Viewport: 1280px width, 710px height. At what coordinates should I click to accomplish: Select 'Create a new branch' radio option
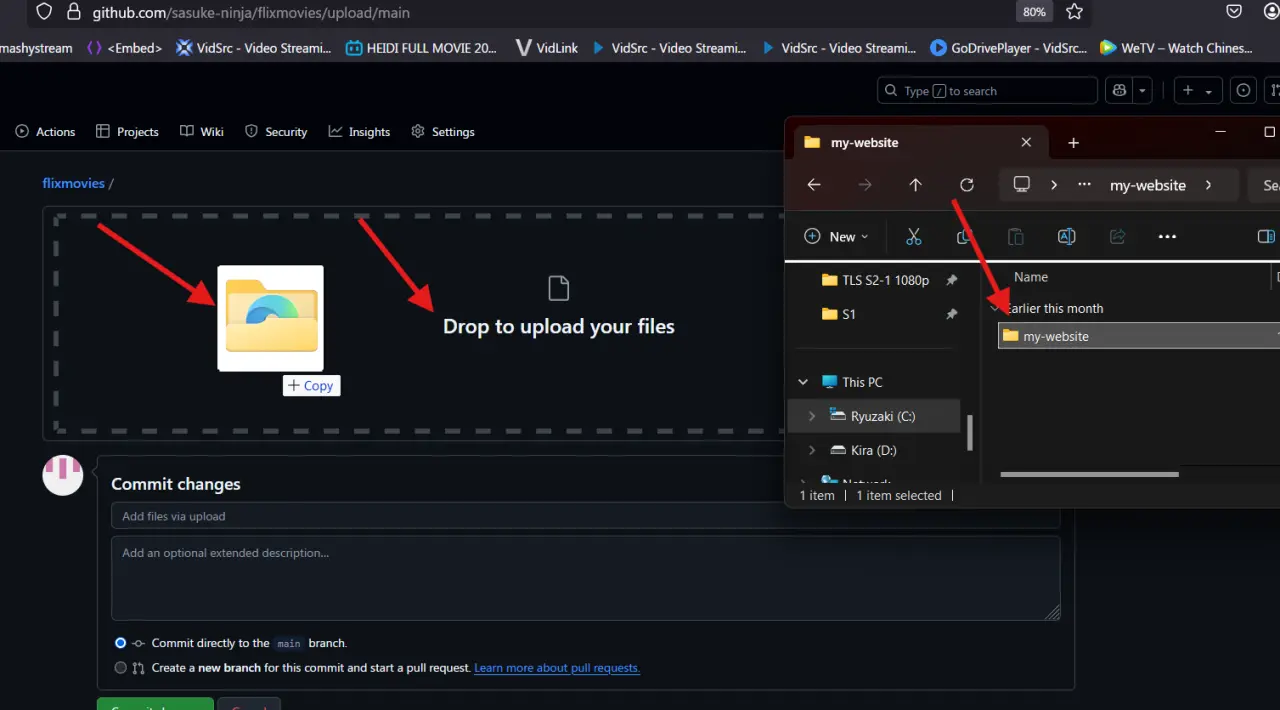(x=121, y=668)
